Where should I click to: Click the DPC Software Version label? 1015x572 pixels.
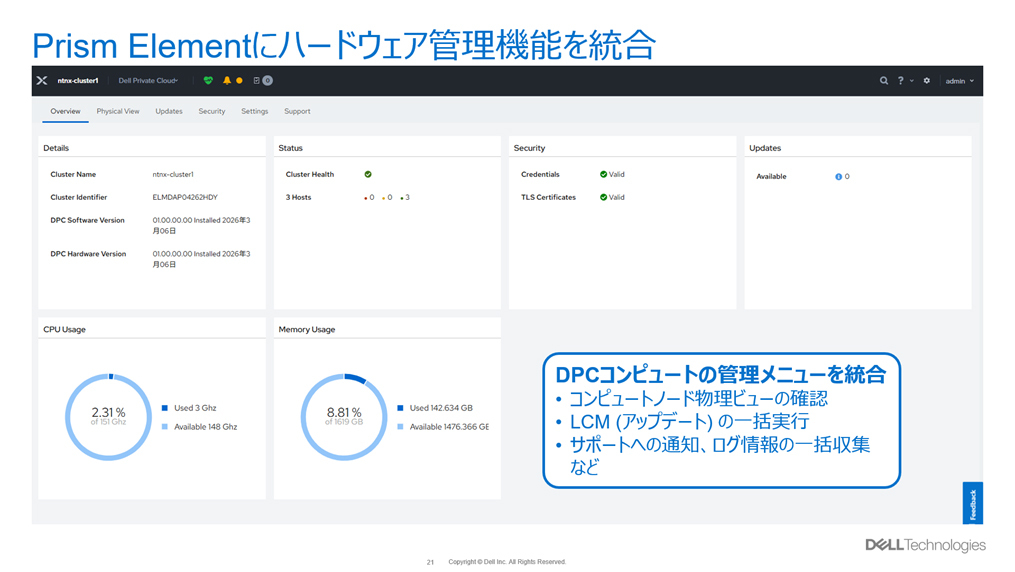pyautogui.click(x=87, y=220)
